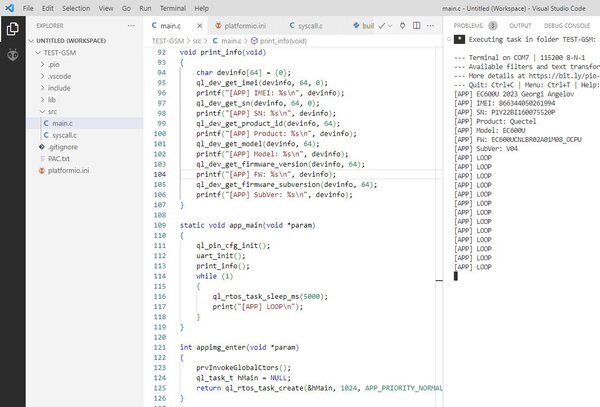The width and height of the screenshot is (600, 407).
Task: Open the PlatformIO alien icon in activity bar
Action: tap(13, 55)
